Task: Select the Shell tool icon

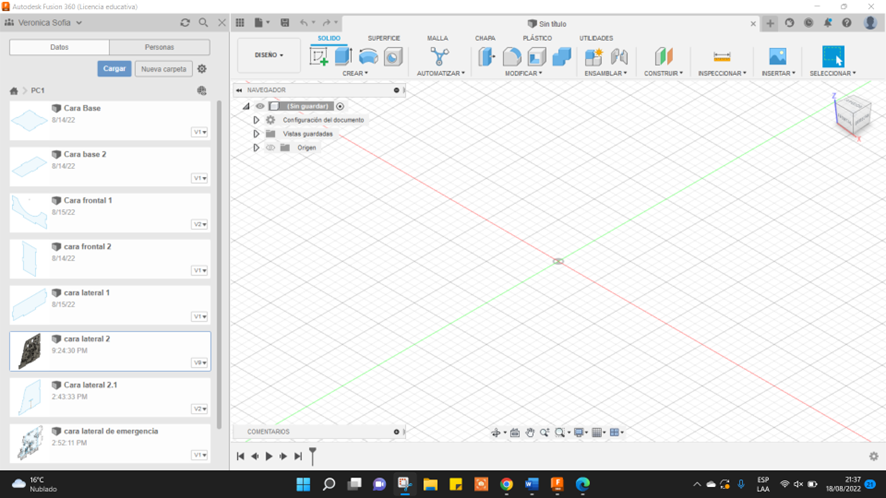Action: click(537, 57)
